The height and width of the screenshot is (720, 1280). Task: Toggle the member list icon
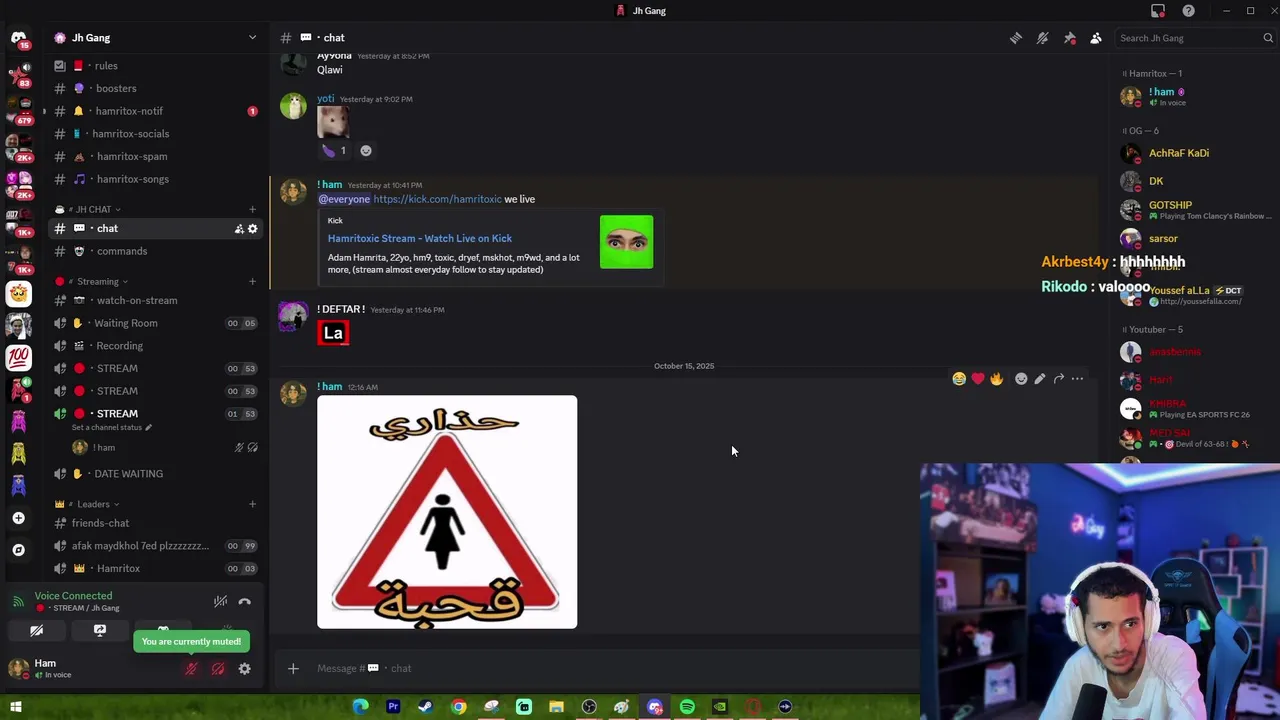(1096, 38)
